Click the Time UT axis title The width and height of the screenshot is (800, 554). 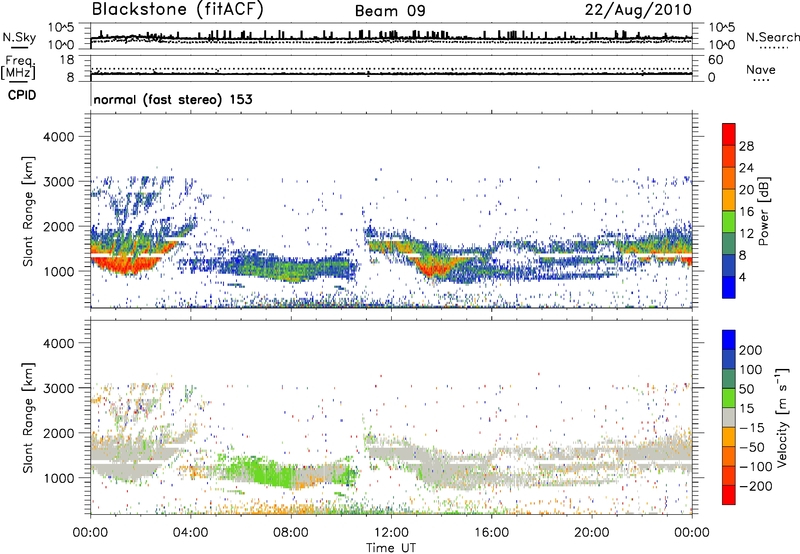tap(391, 548)
